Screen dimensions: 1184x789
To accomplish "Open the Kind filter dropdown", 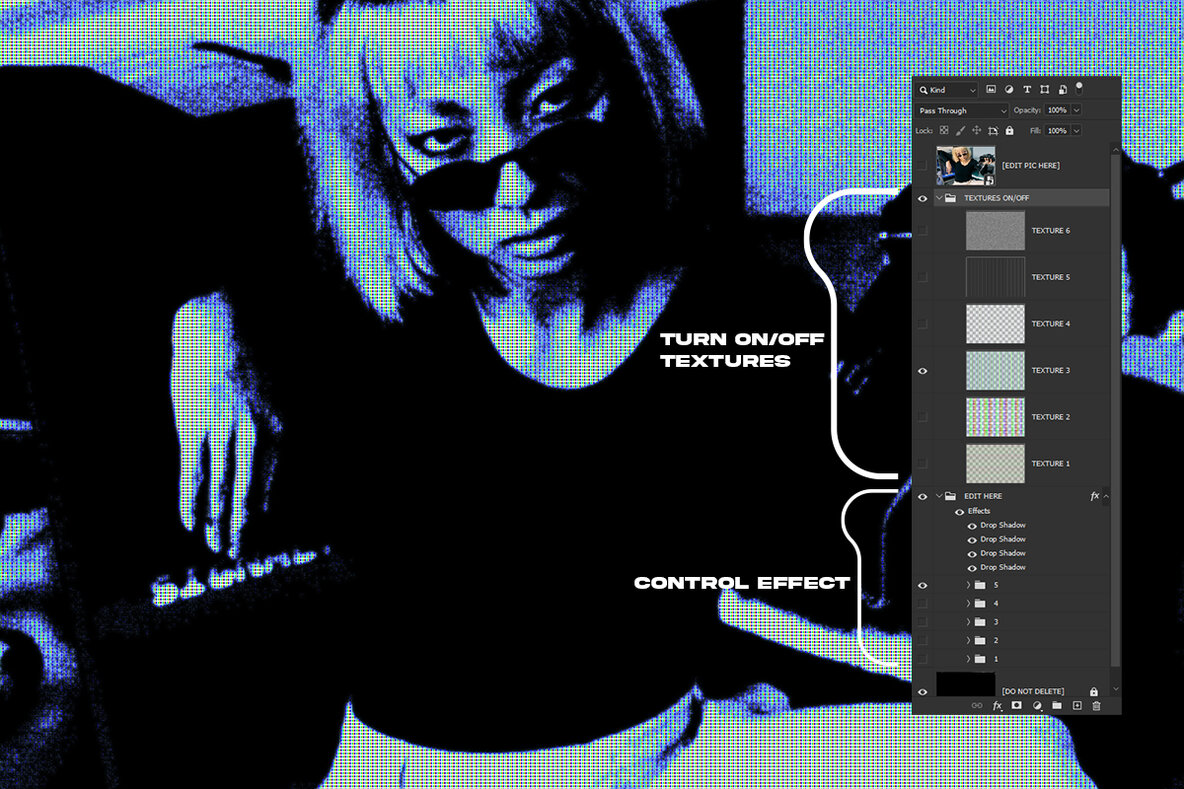I will coord(945,90).
